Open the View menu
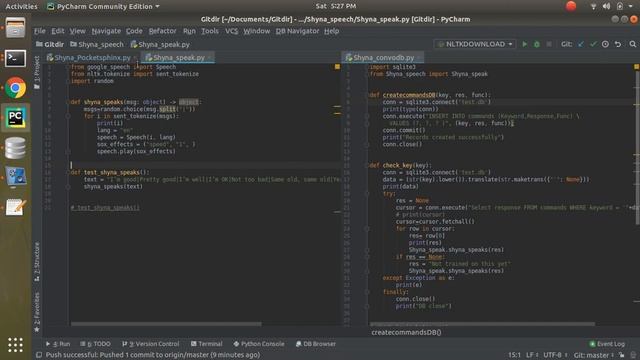 coord(78,31)
